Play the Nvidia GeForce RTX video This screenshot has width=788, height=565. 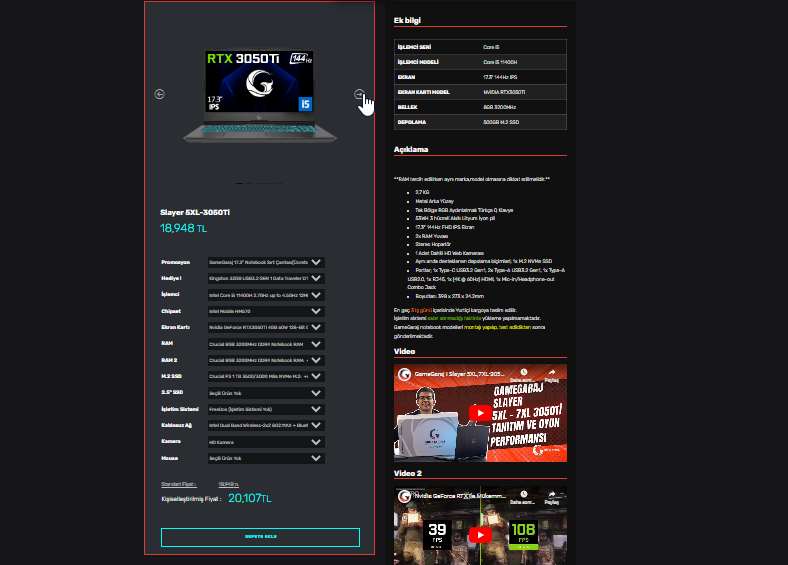(x=480, y=535)
